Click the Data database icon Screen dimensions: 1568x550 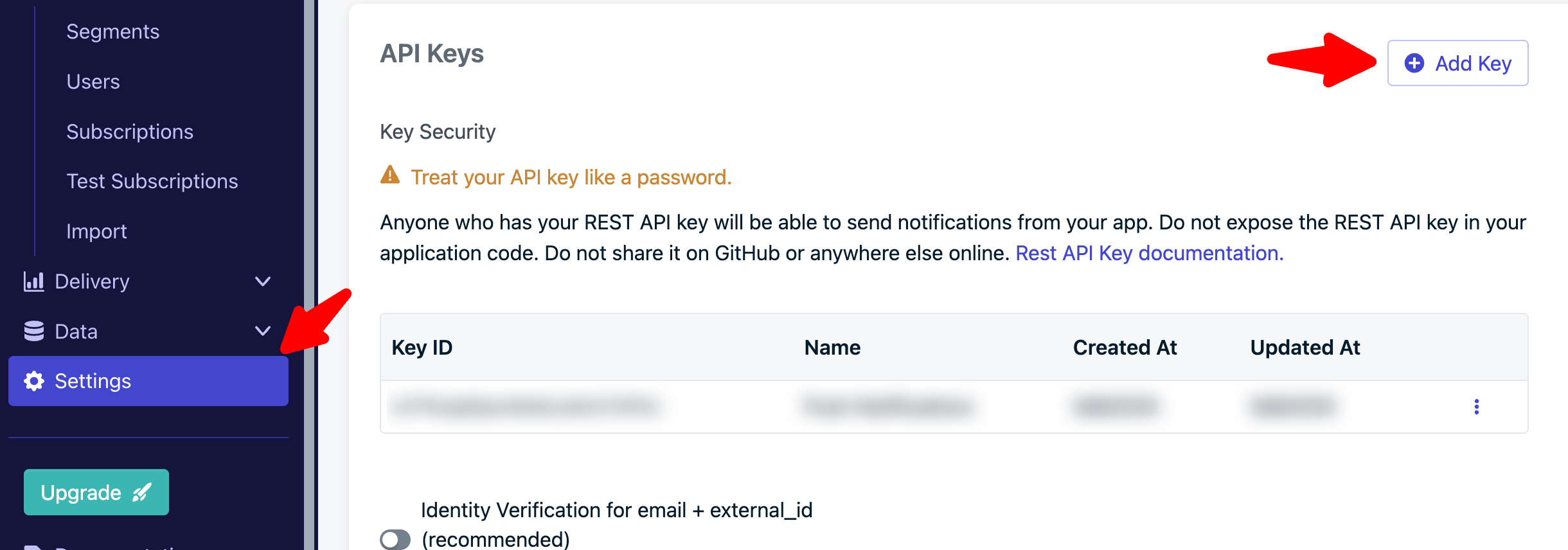point(34,331)
